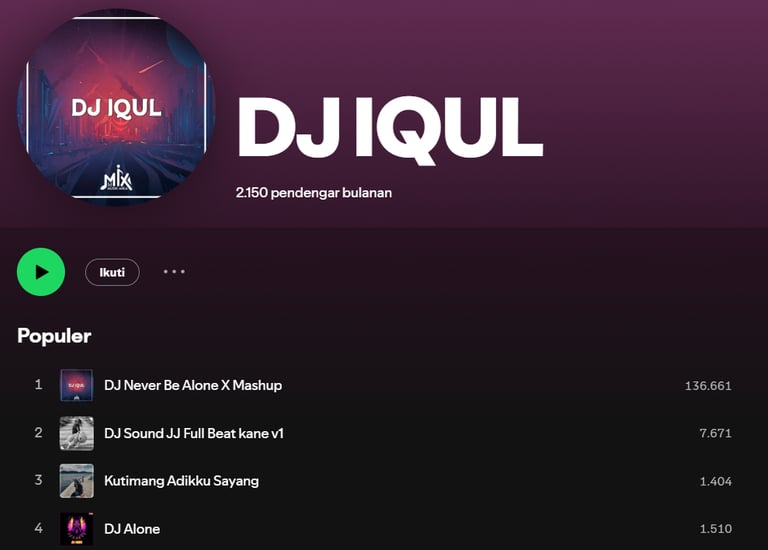Viewport: 768px width, 550px height.
Task: Click track number 3 in the list
Action: point(38,480)
